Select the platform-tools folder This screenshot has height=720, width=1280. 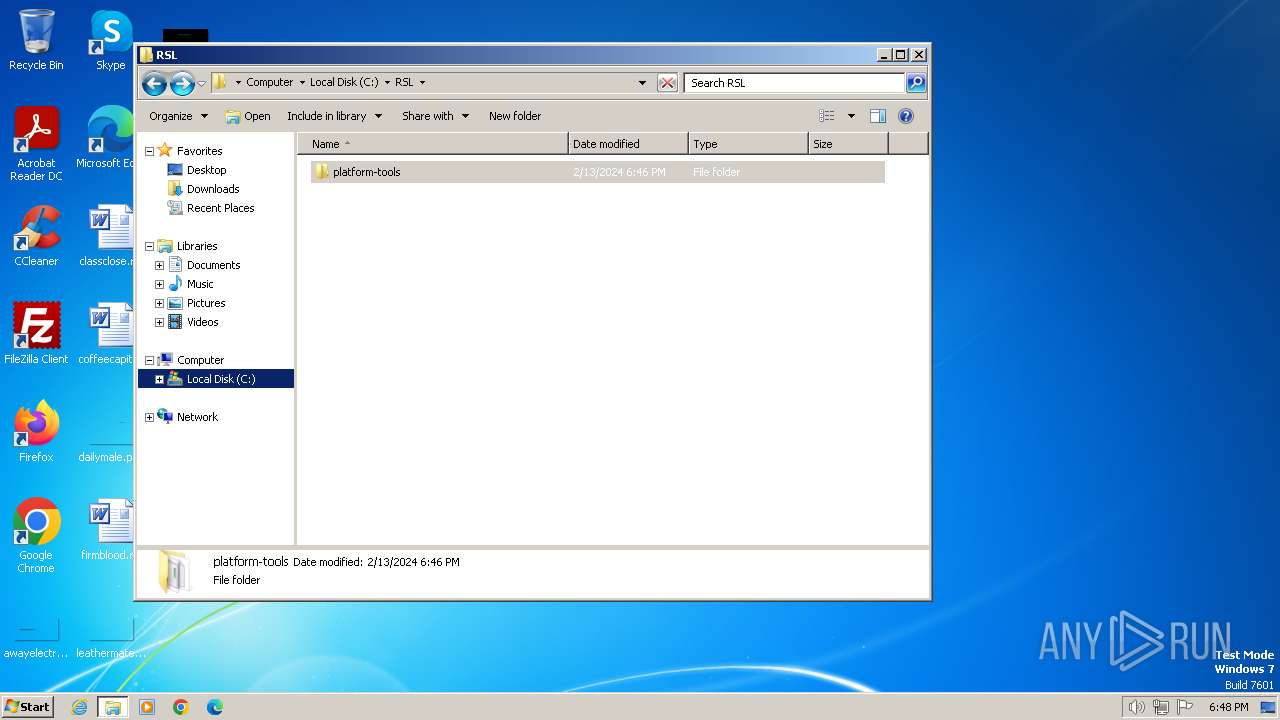597,172
